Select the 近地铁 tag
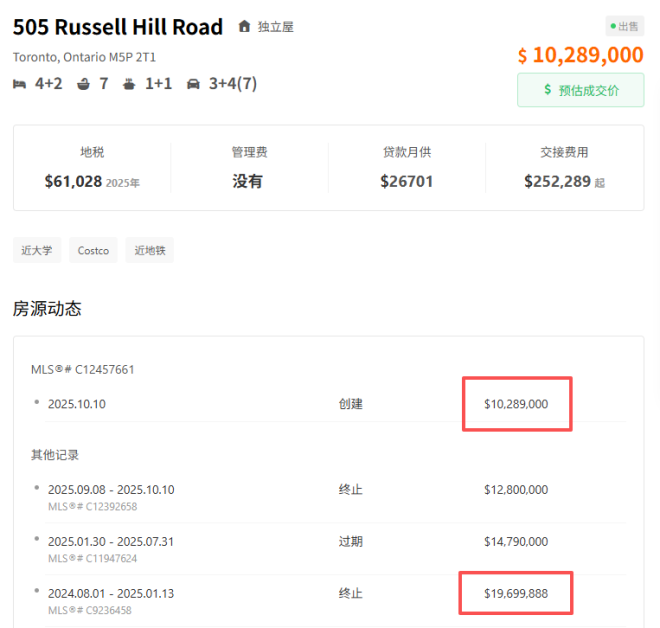660x628 pixels. 149,250
